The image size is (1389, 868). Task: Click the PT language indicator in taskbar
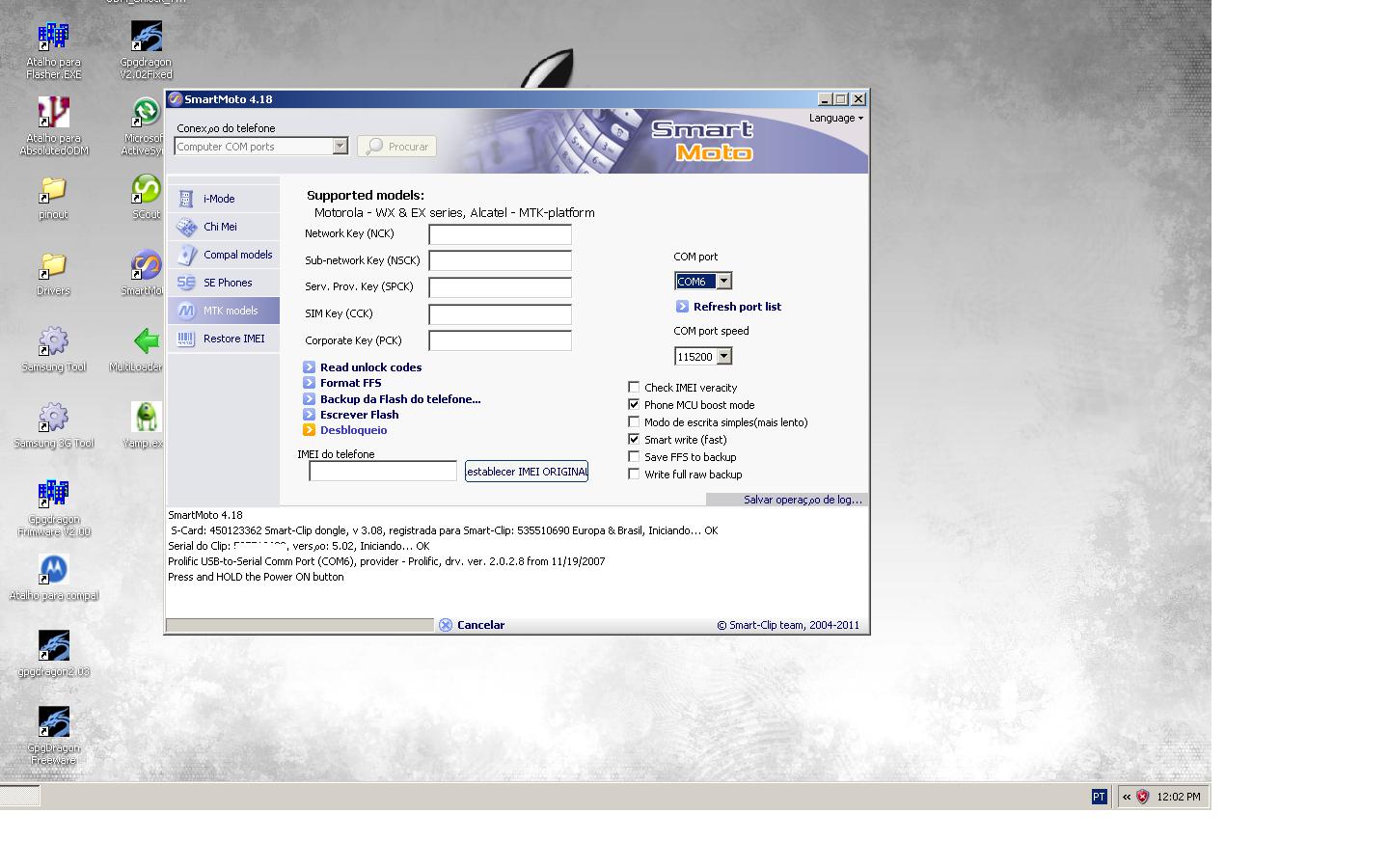click(x=1099, y=797)
